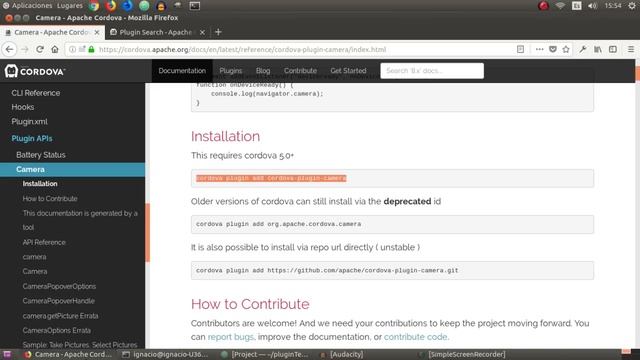This screenshot has width=640, height=360.
Task: Switch to the Plugin Search tab
Action: [x=155, y=32]
